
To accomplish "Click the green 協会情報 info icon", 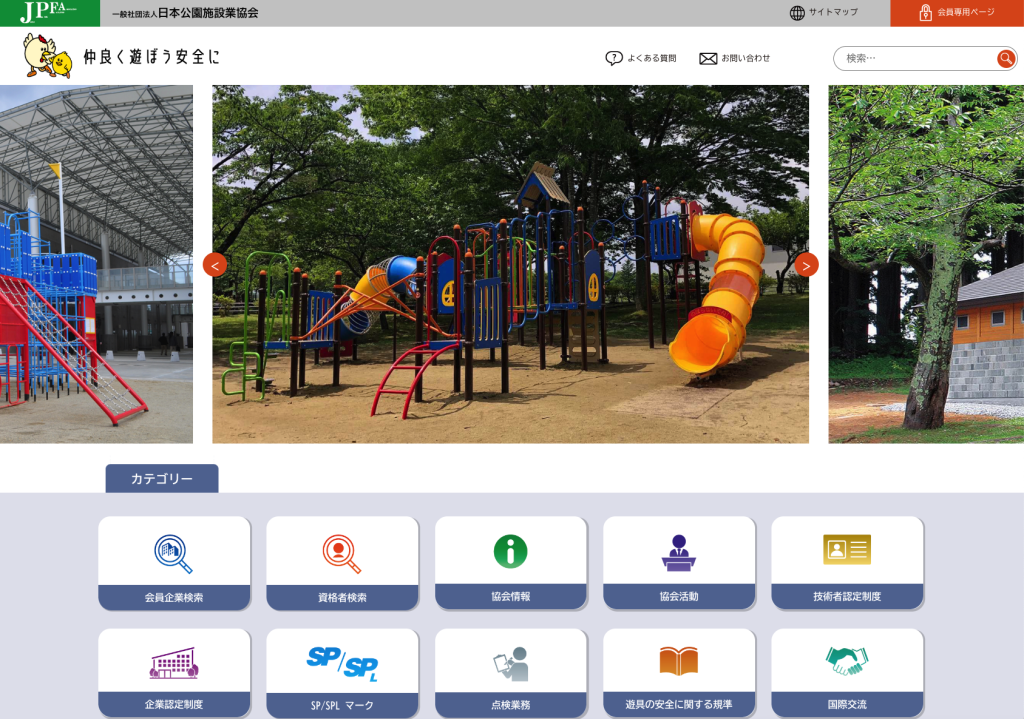I will pos(510,552).
